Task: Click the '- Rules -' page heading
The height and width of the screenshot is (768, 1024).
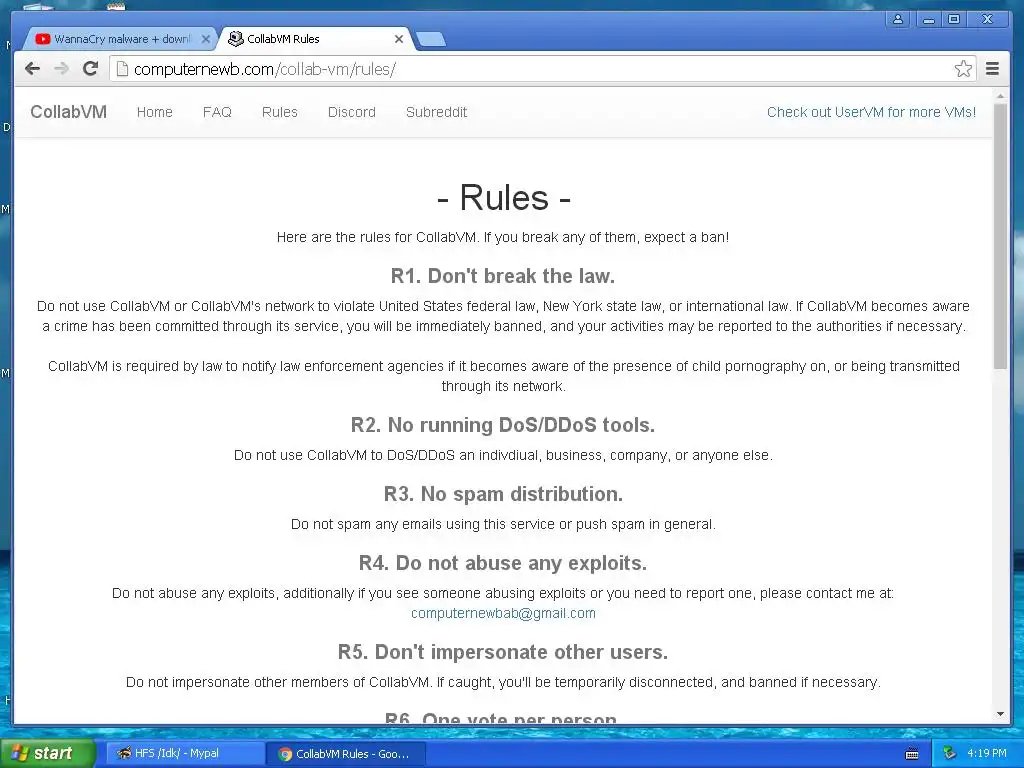Action: click(503, 197)
